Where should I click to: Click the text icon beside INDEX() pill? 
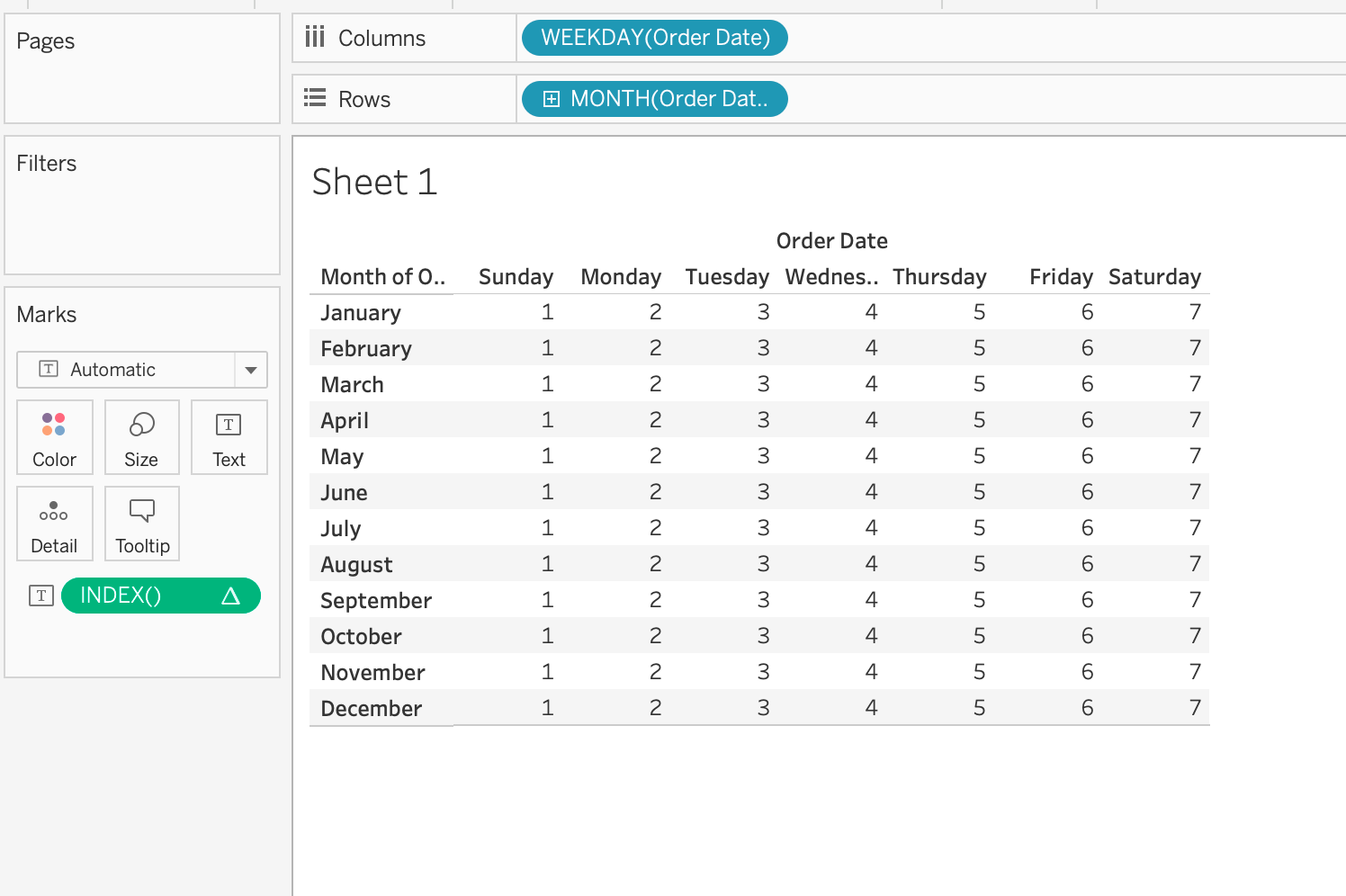click(41, 596)
